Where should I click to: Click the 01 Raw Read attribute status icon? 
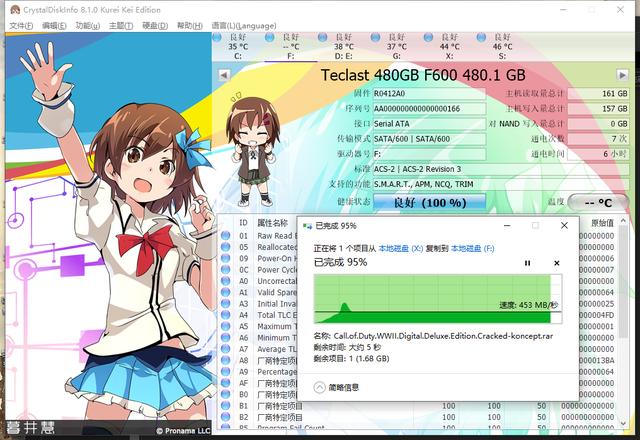pos(225,236)
